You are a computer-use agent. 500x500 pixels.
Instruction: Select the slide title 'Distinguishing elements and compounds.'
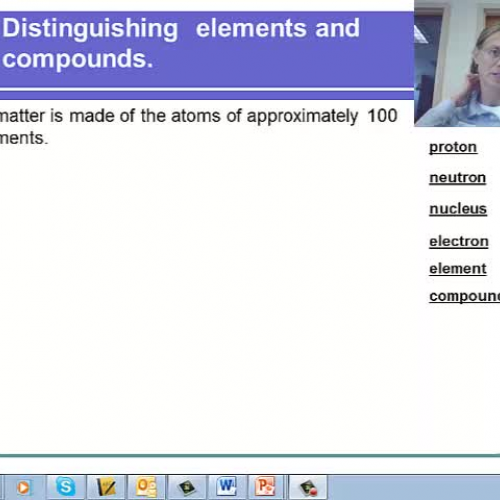pos(181,43)
